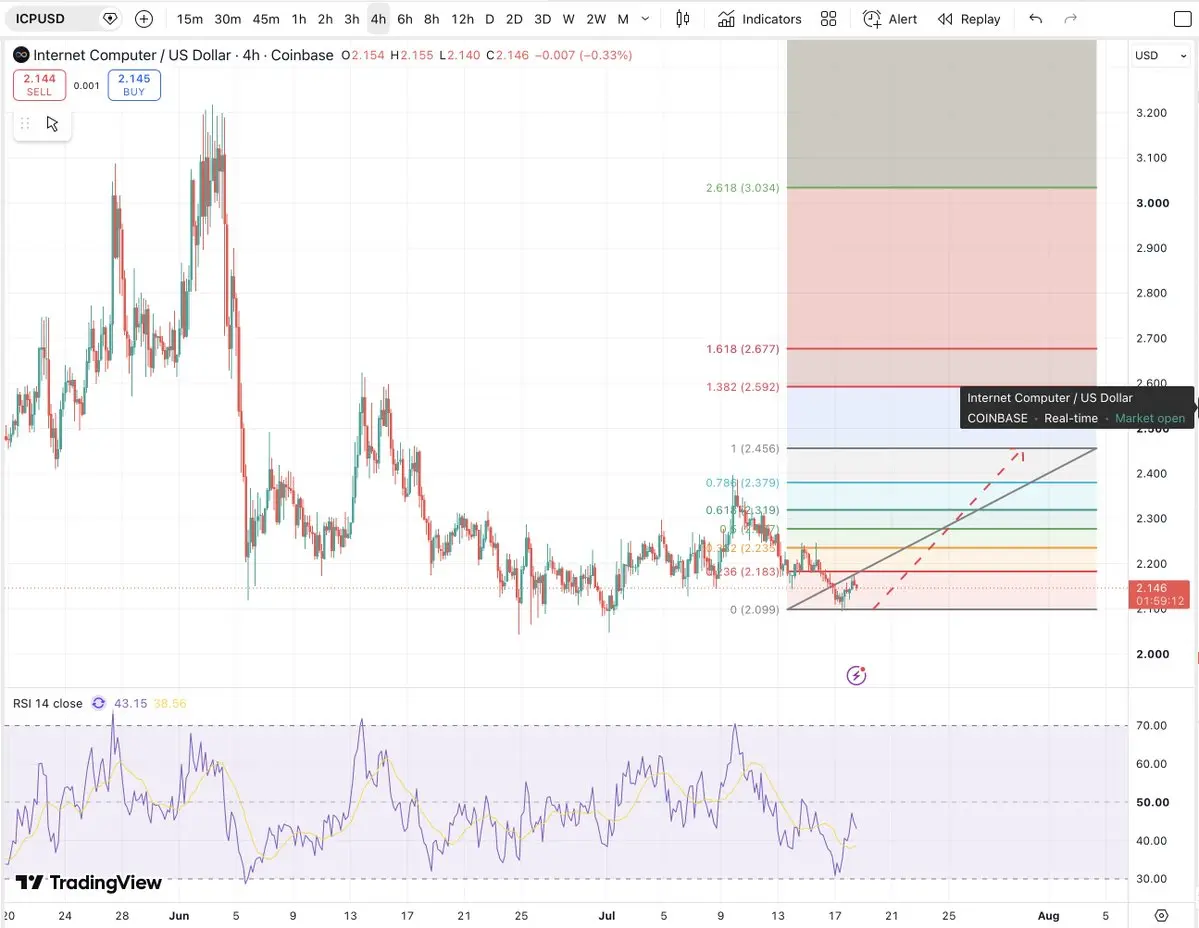Select the 1.382 (2.592) Fibonacci level
The height and width of the screenshot is (928, 1199).
point(742,387)
